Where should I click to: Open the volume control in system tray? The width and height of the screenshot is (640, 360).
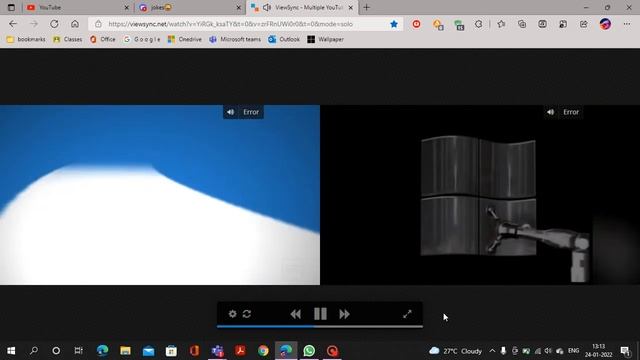pos(548,351)
